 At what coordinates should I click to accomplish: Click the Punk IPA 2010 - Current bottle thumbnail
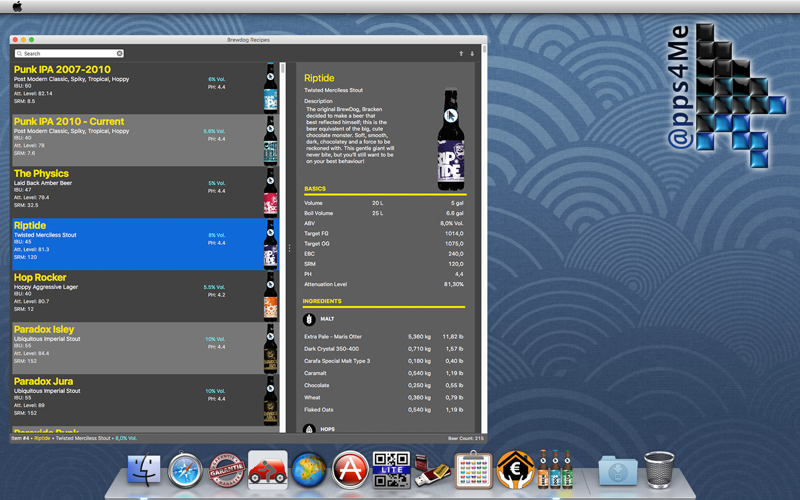click(x=270, y=140)
